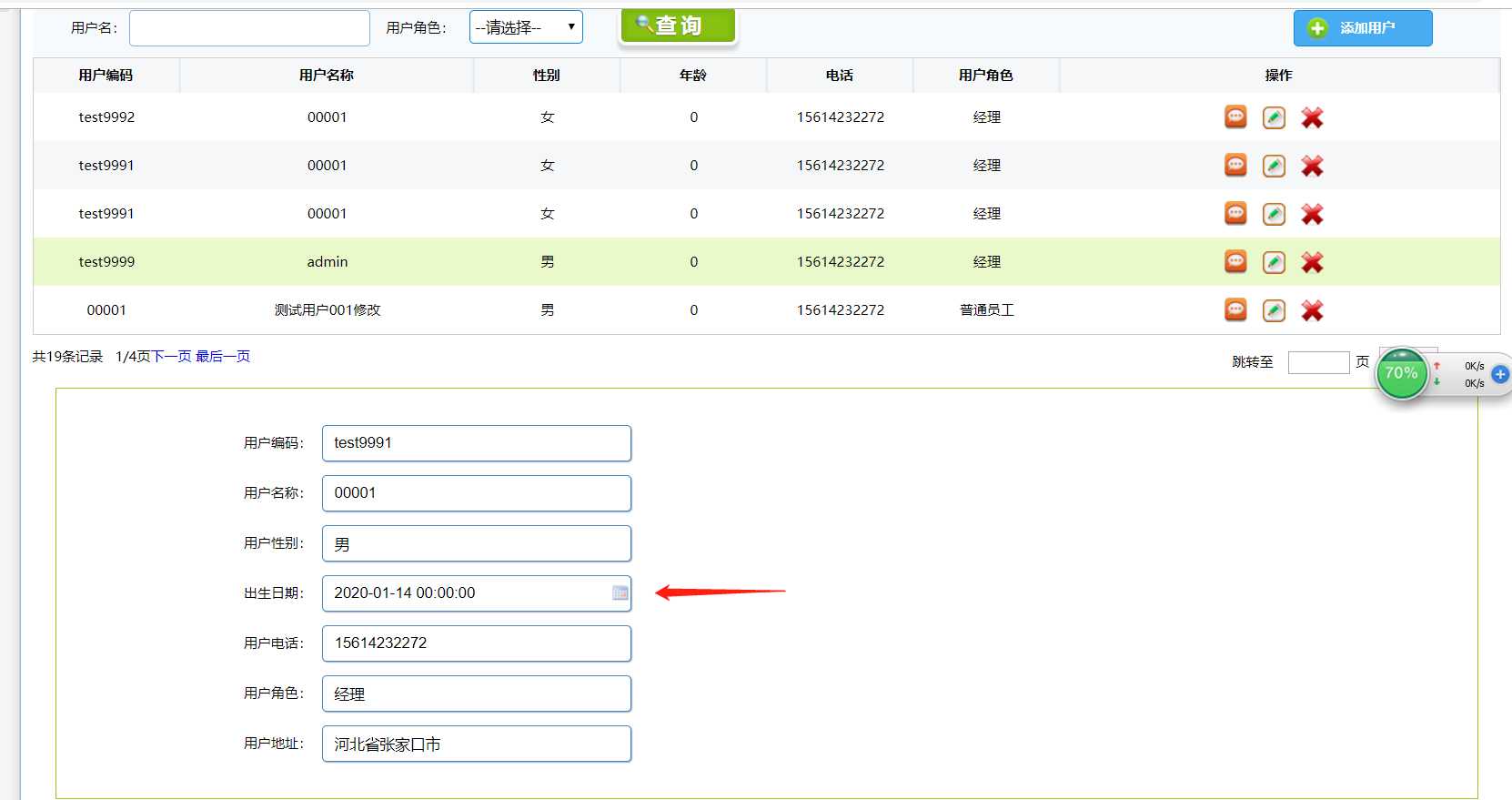Focus the 跳转至 page number box
The image size is (1512, 800).
pyautogui.click(x=1318, y=362)
